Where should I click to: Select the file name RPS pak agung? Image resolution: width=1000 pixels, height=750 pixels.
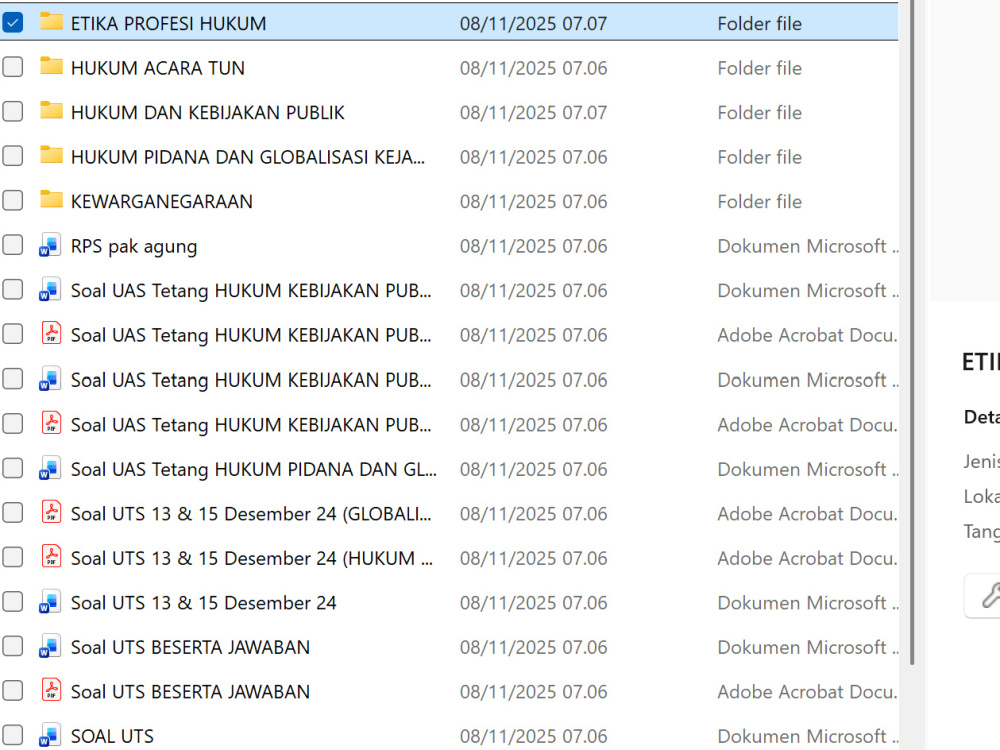point(134,247)
